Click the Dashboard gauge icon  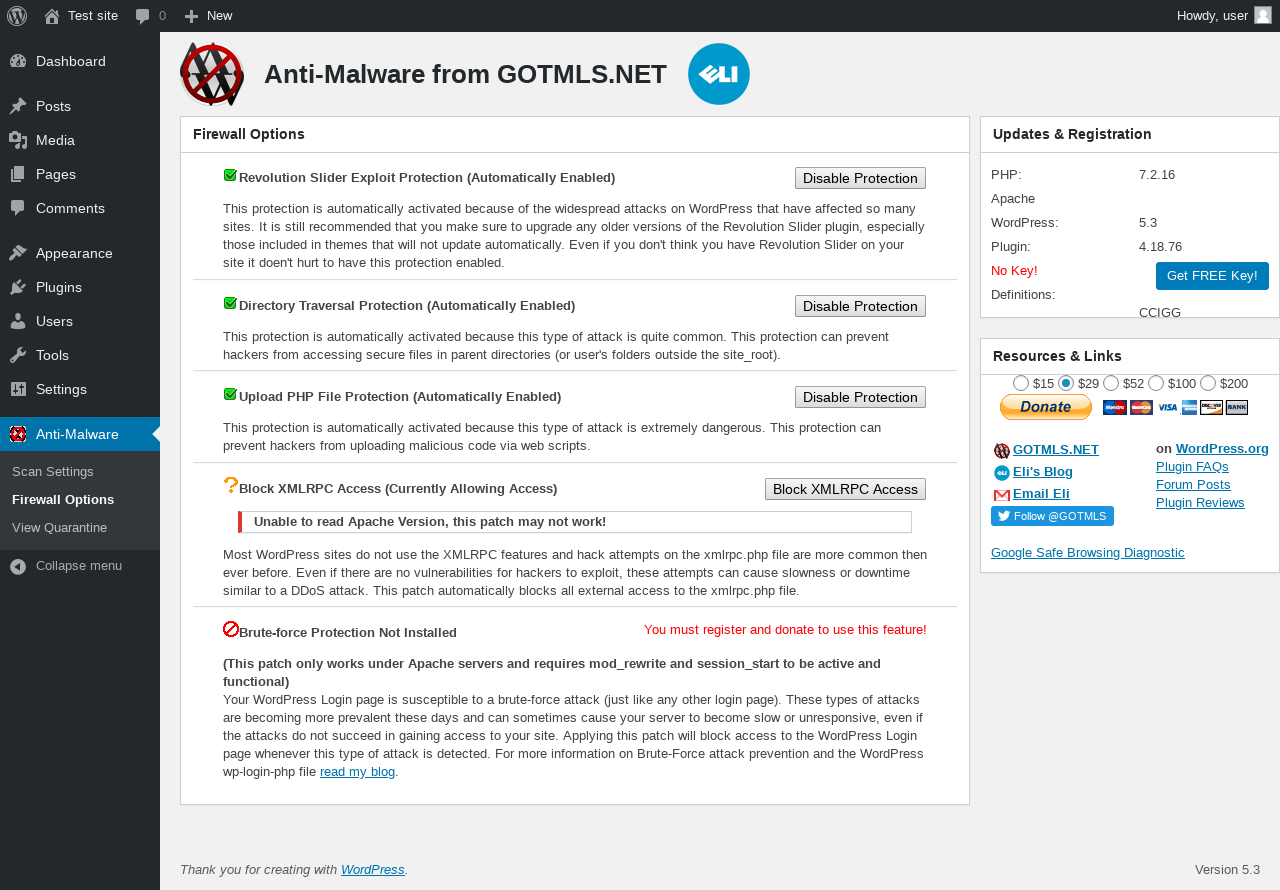(18, 61)
